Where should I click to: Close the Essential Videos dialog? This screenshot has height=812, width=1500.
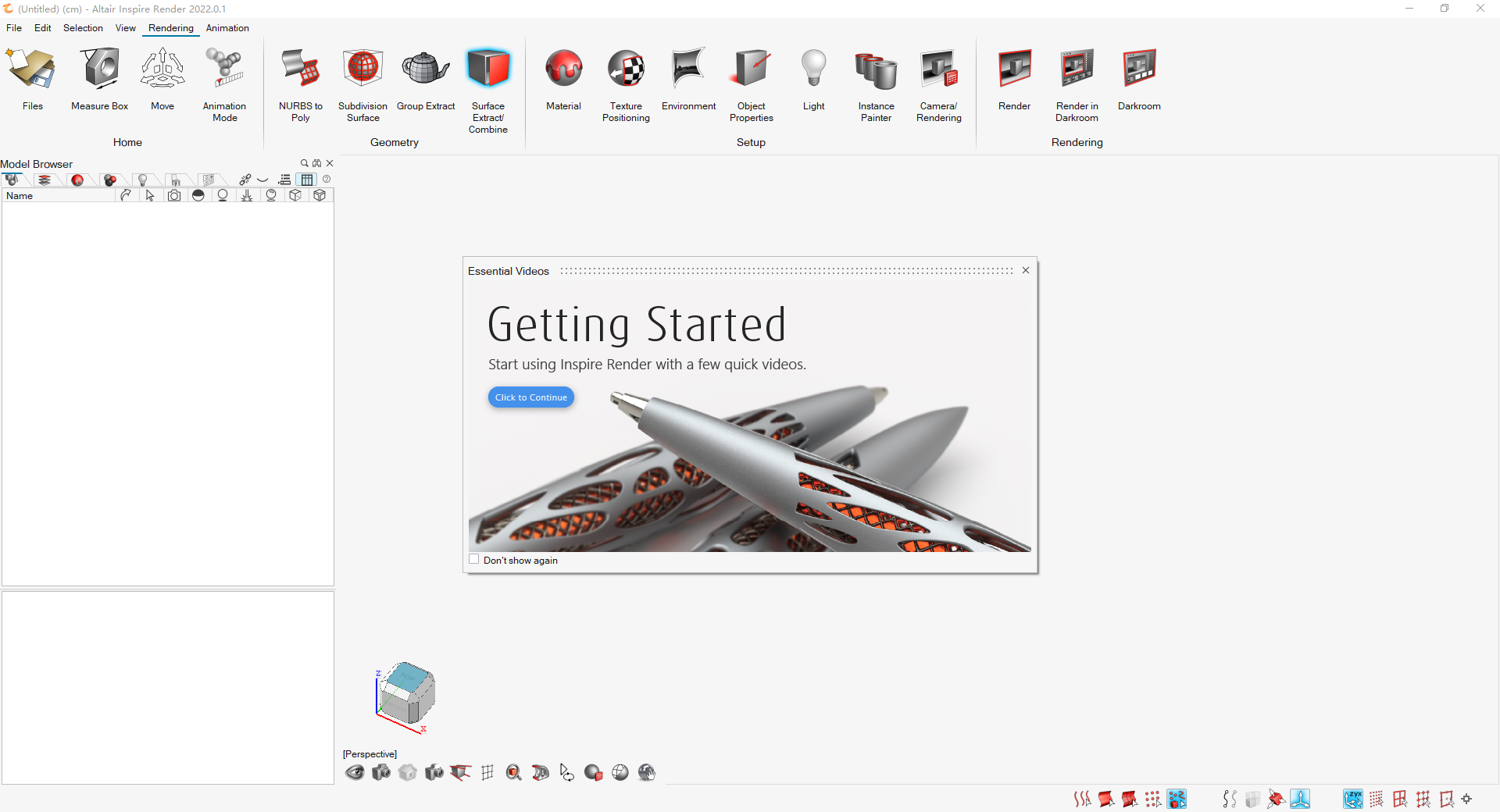1026,270
